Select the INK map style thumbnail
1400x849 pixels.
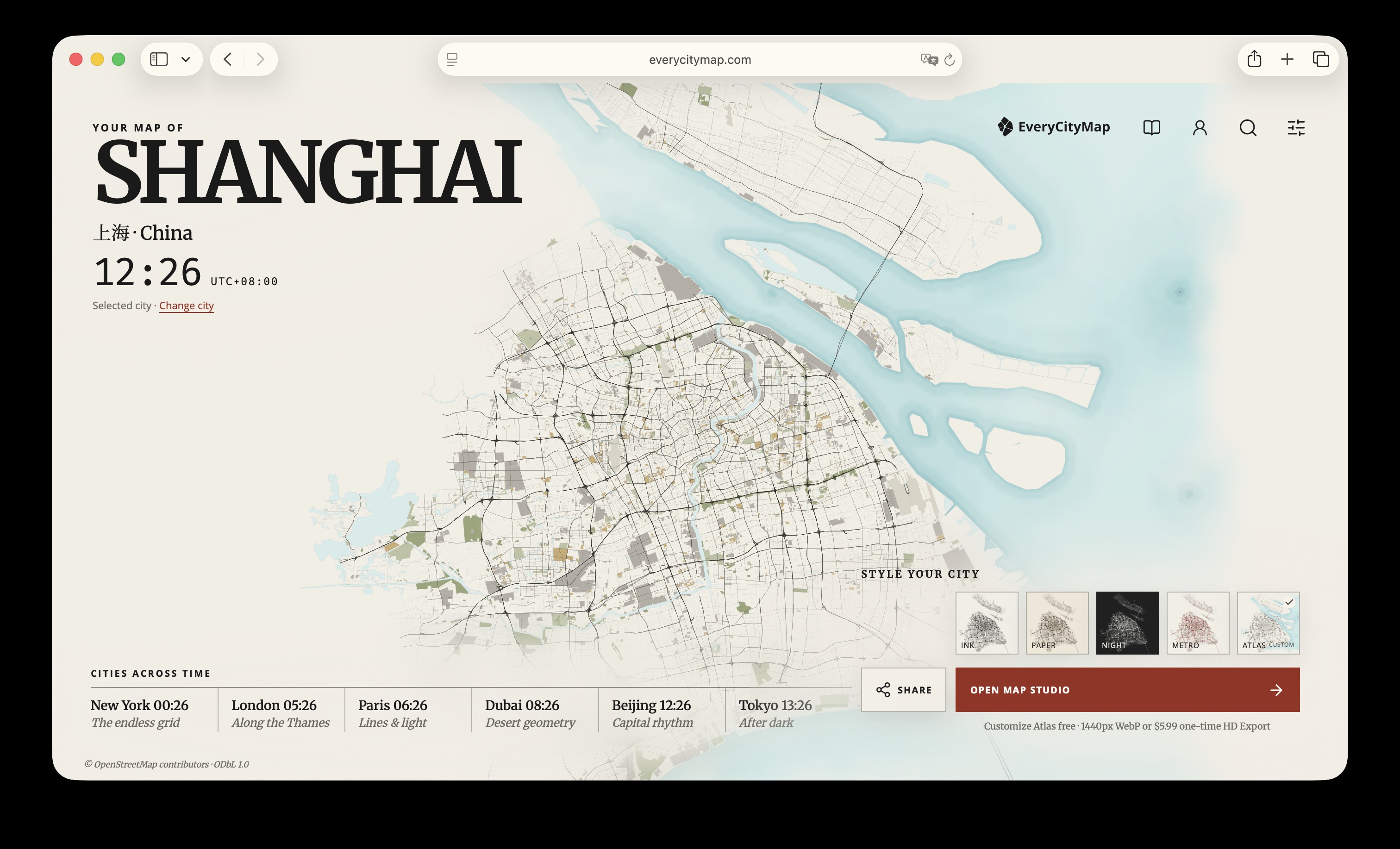click(987, 623)
